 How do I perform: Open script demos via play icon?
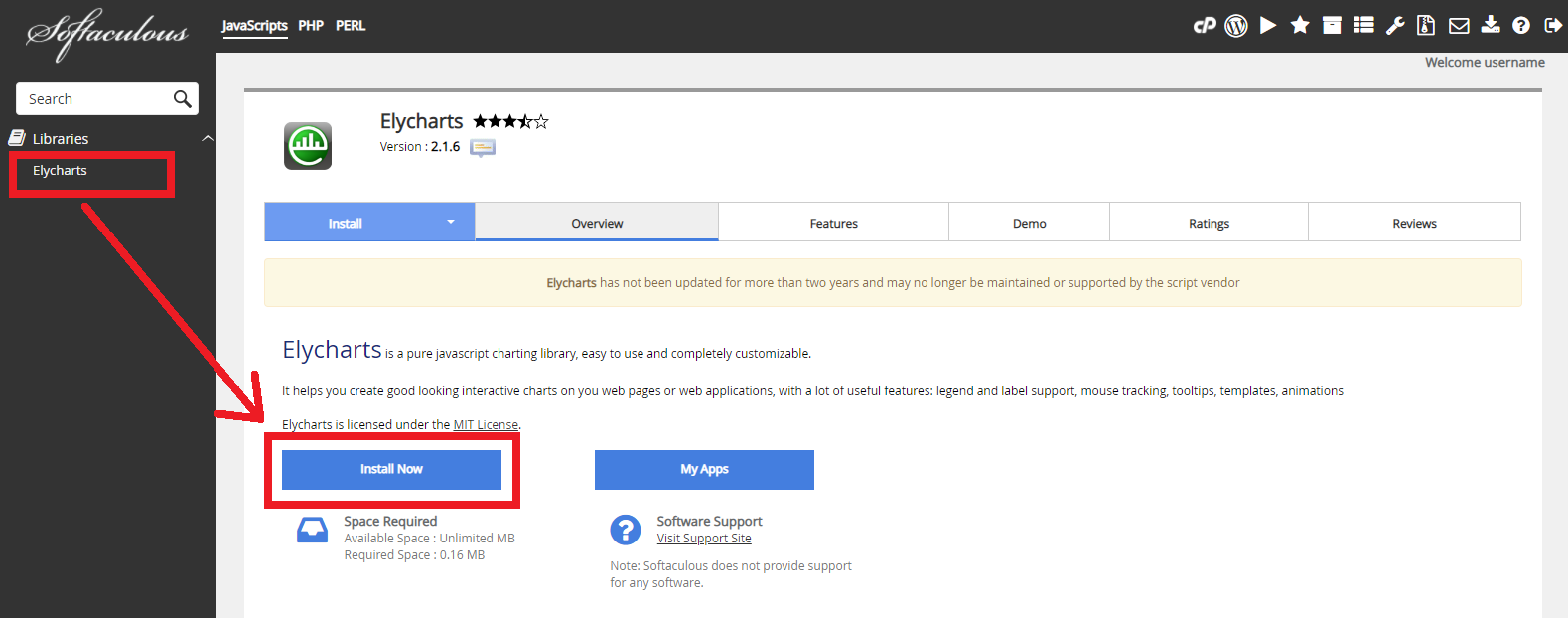click(x=1268, y=26)
